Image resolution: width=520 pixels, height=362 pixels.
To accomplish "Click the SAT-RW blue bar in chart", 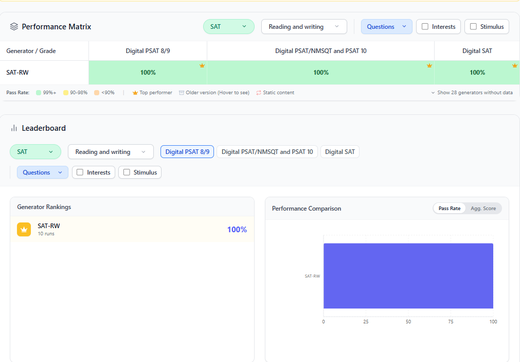I will [x=408, y=276].
